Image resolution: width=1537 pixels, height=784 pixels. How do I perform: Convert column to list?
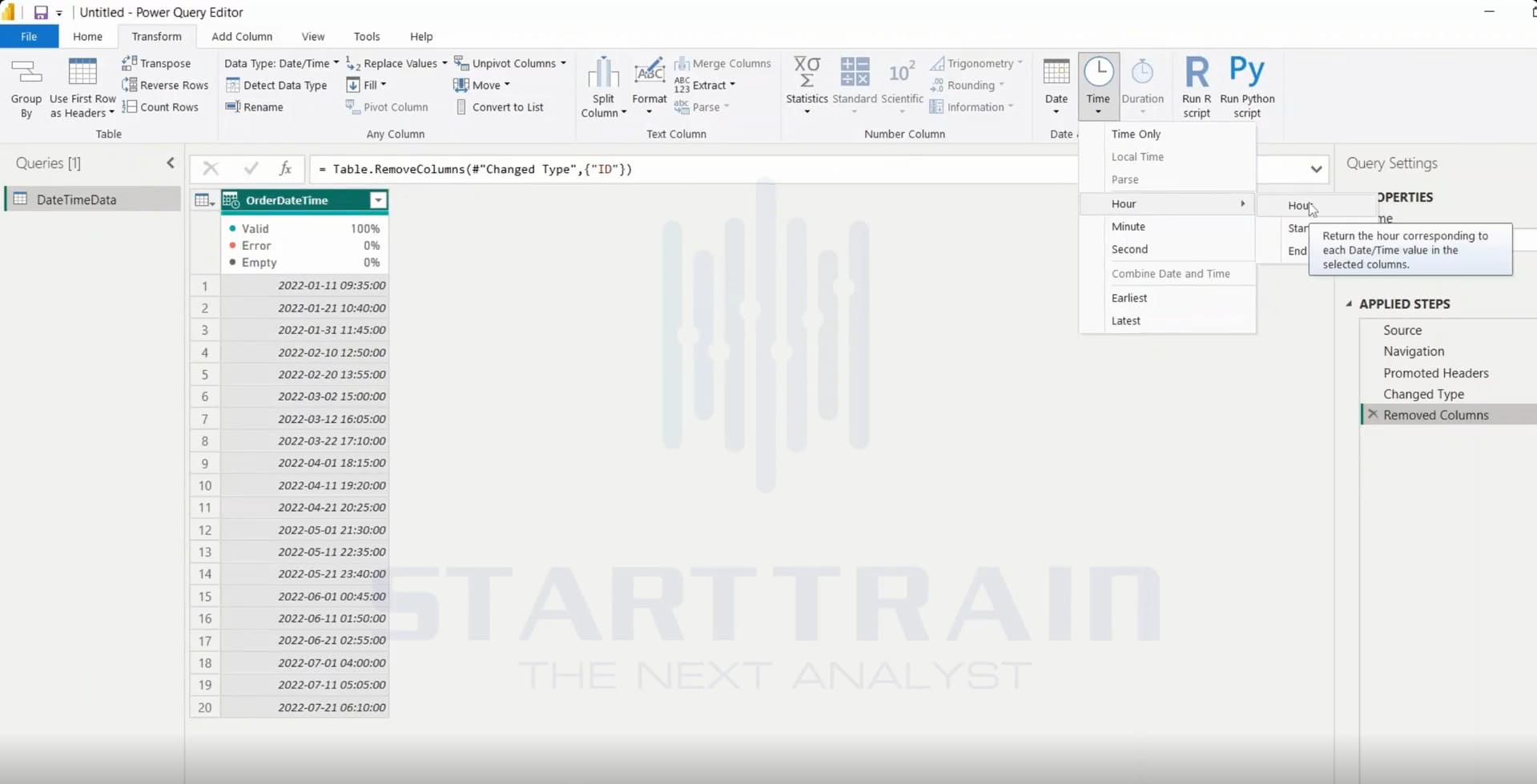(x=499, y=107)
